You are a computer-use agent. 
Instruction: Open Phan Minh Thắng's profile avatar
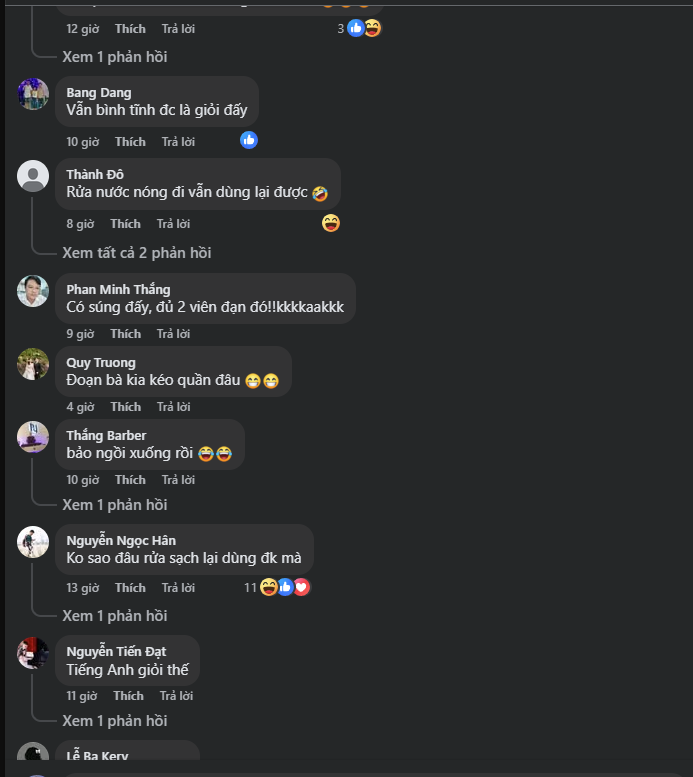tap(33, 291)
